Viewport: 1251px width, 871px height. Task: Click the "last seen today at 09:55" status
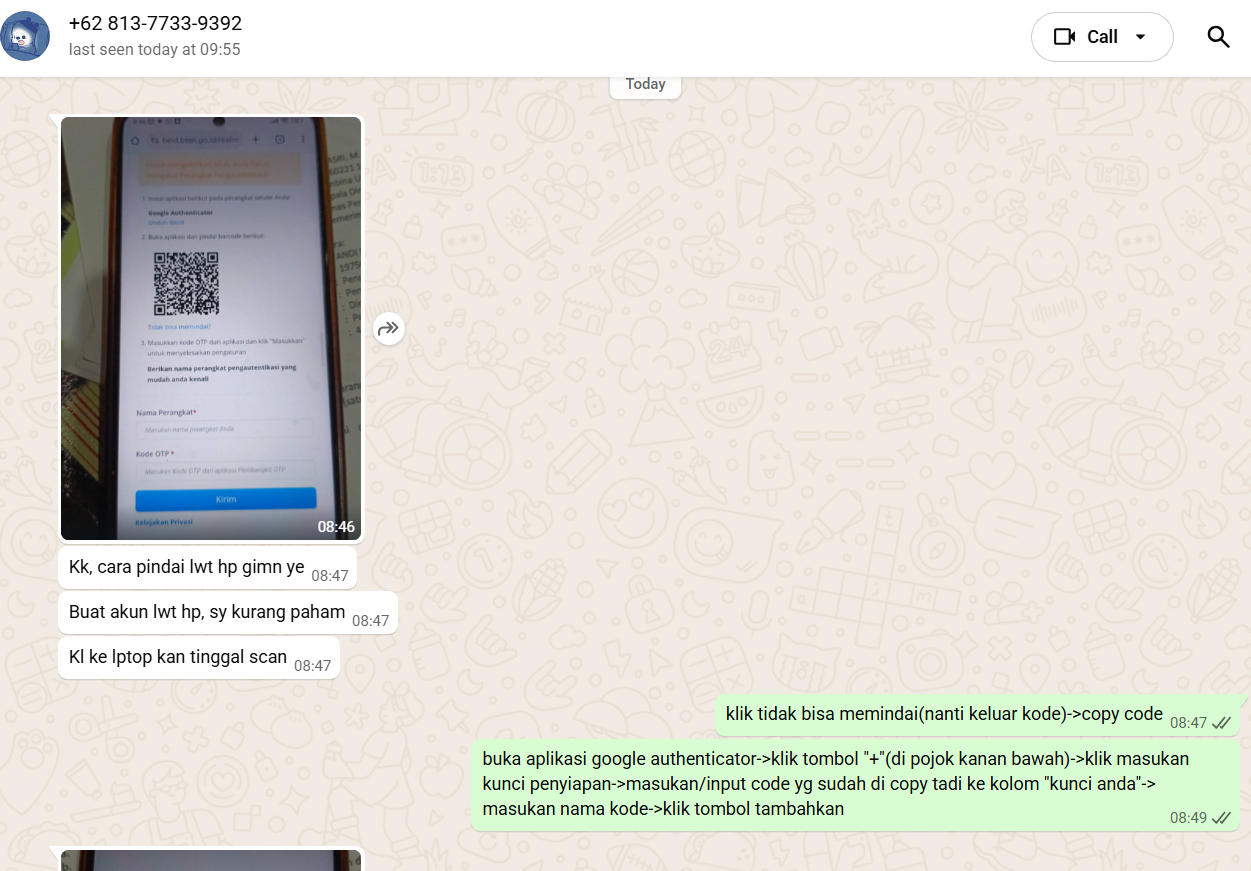155,49
